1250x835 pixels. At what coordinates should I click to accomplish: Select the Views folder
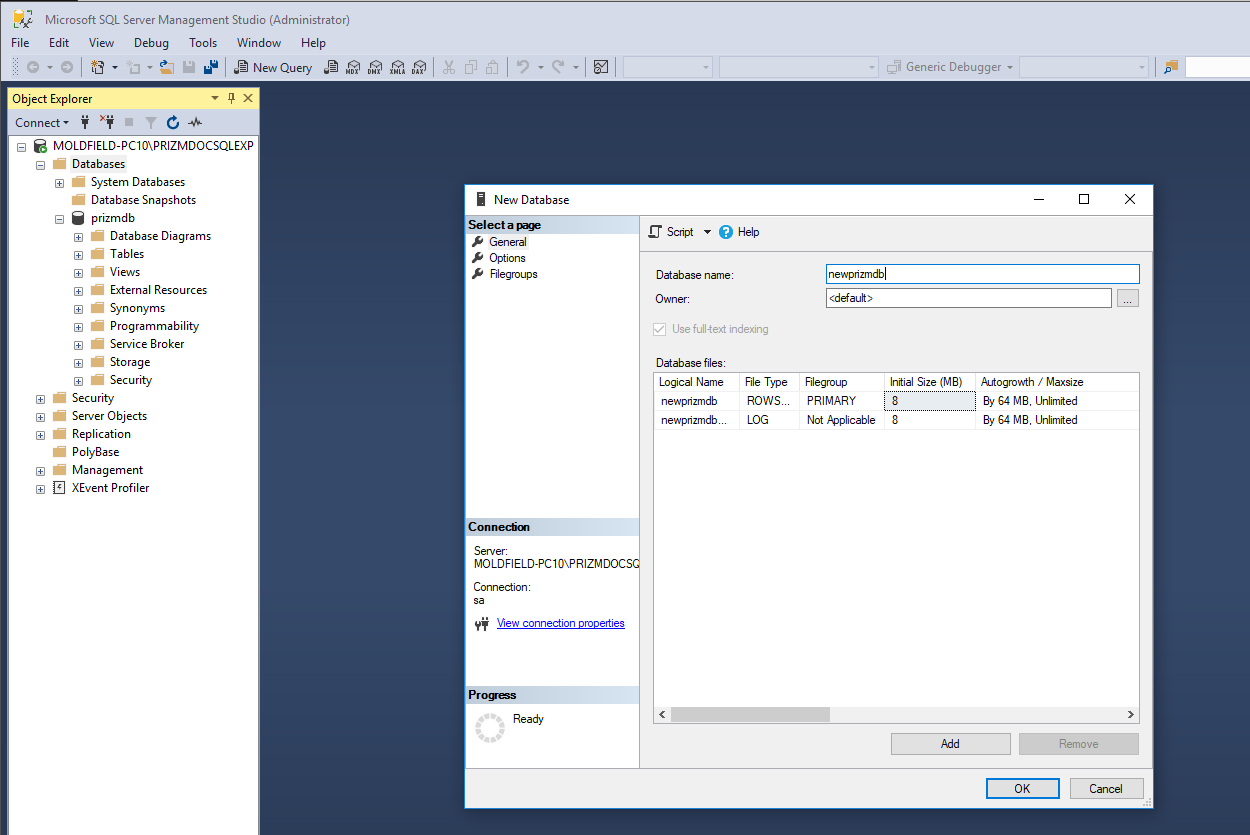tap(125, 272)
